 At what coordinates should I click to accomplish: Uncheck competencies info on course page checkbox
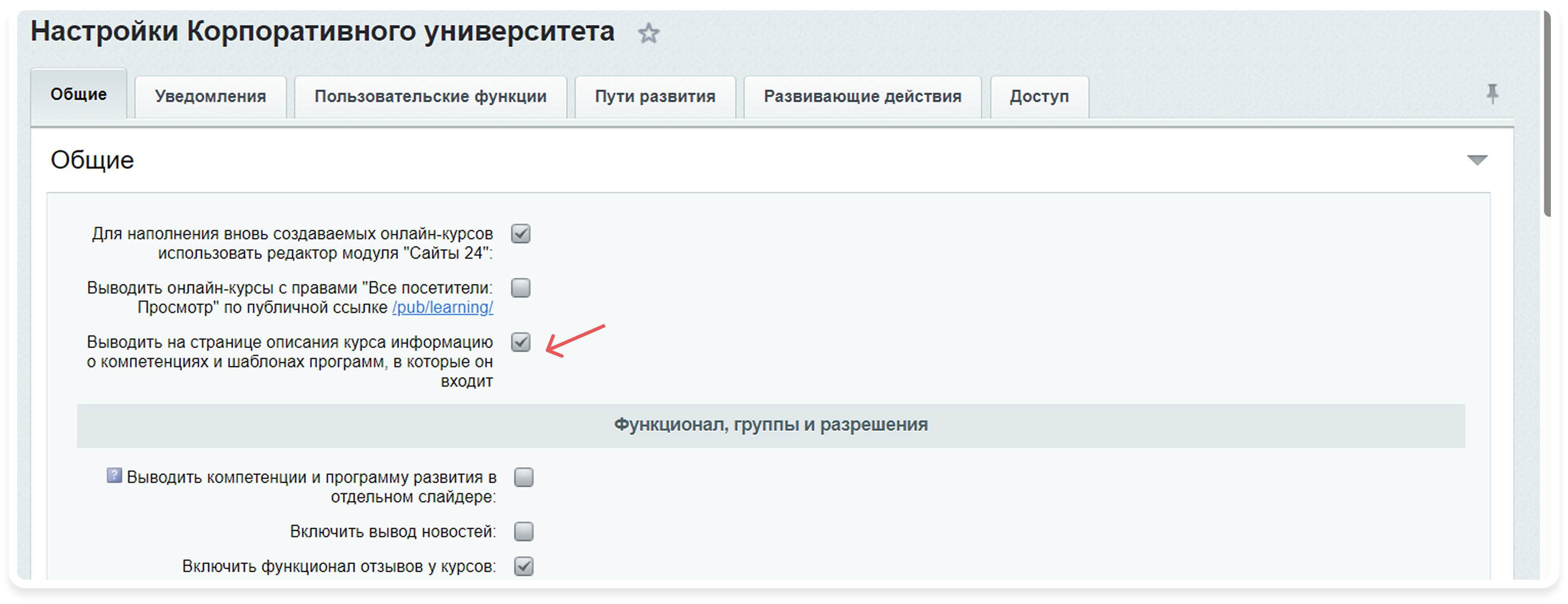(521, 342)
